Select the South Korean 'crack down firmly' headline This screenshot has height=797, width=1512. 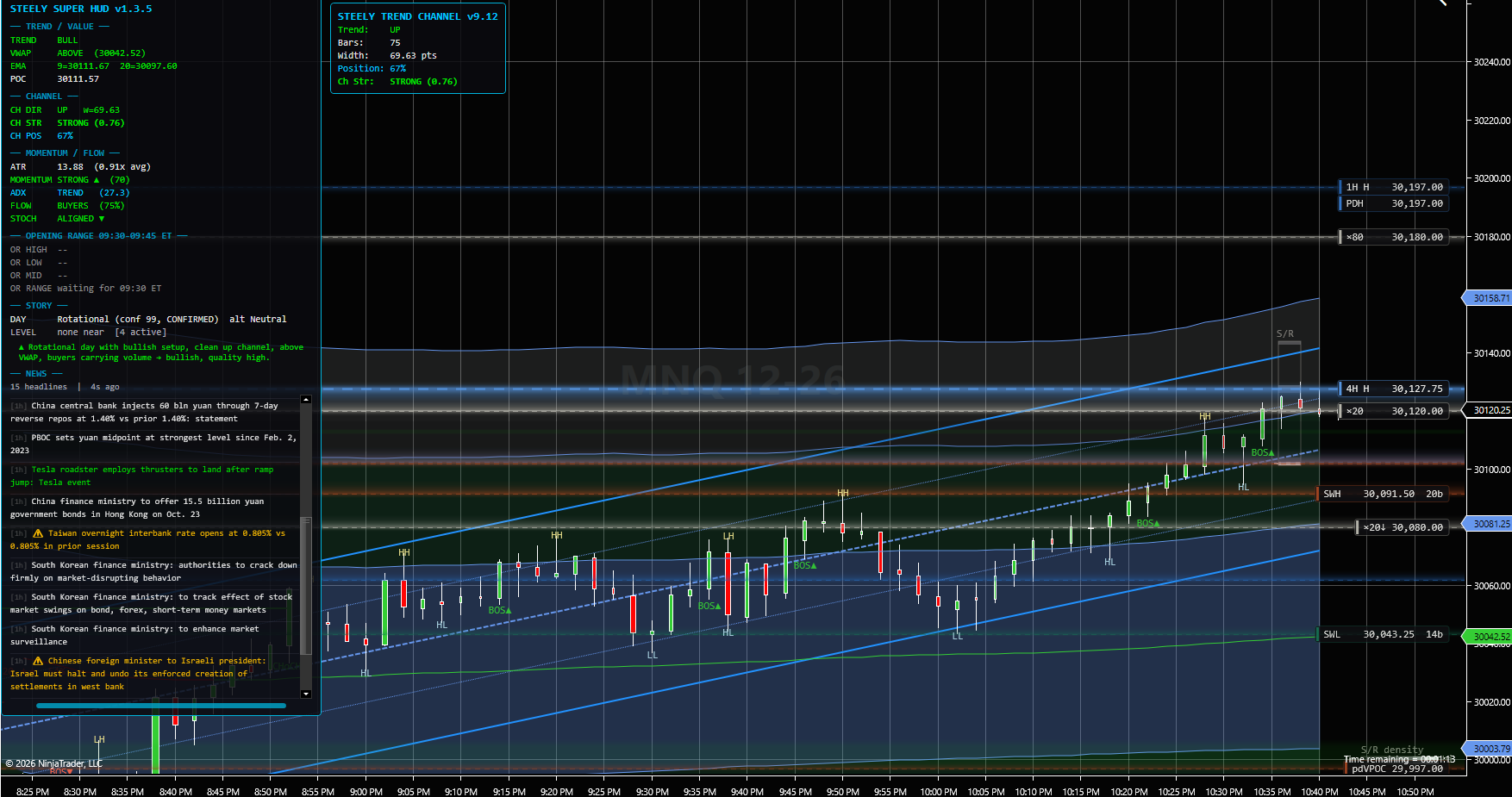tap(153, 571)
